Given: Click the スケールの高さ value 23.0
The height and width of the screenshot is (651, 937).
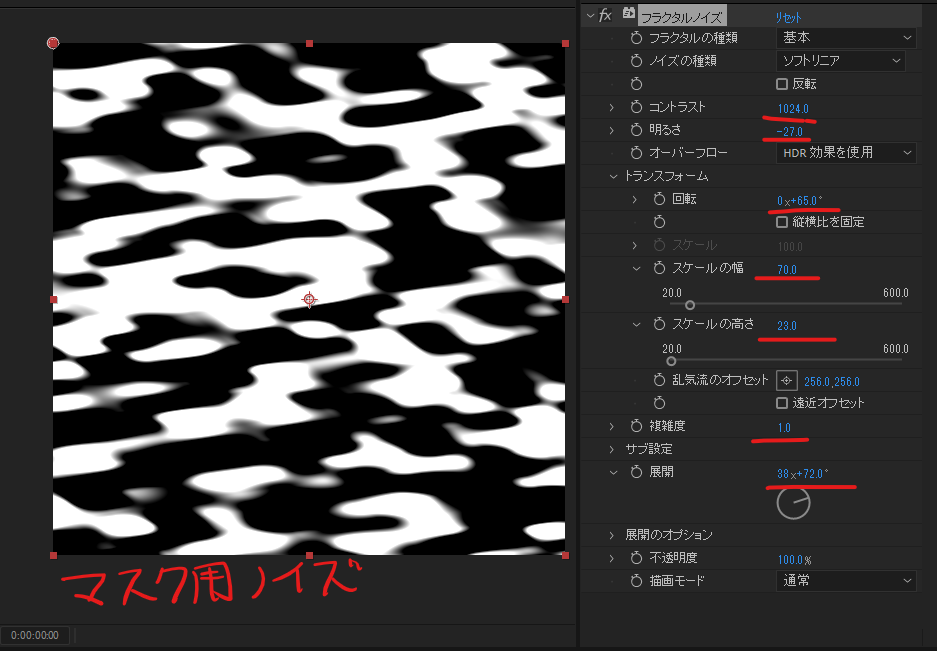Looking at the screenshot, I should [x=787, y=326].
